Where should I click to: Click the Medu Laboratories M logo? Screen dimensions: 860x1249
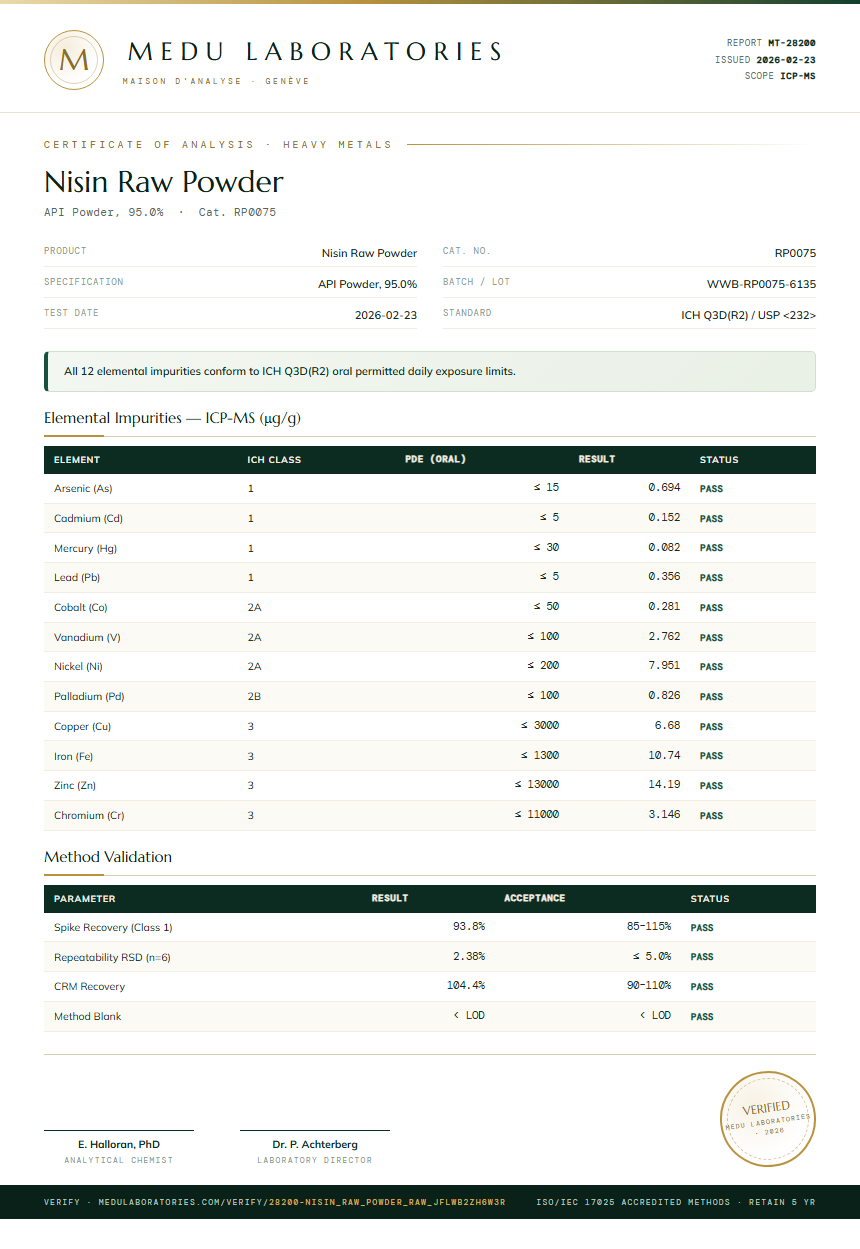[x=74, y=60]
